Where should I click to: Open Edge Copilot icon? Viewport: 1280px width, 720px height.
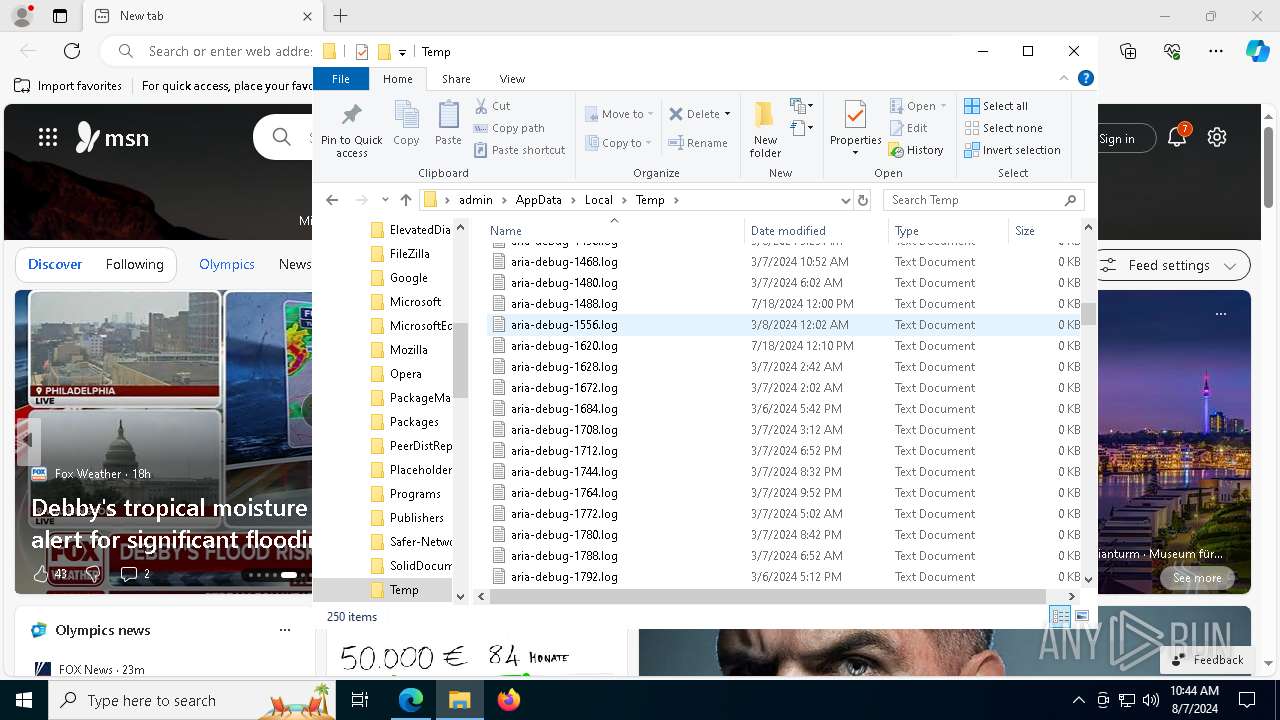(x=1257, y=51)
